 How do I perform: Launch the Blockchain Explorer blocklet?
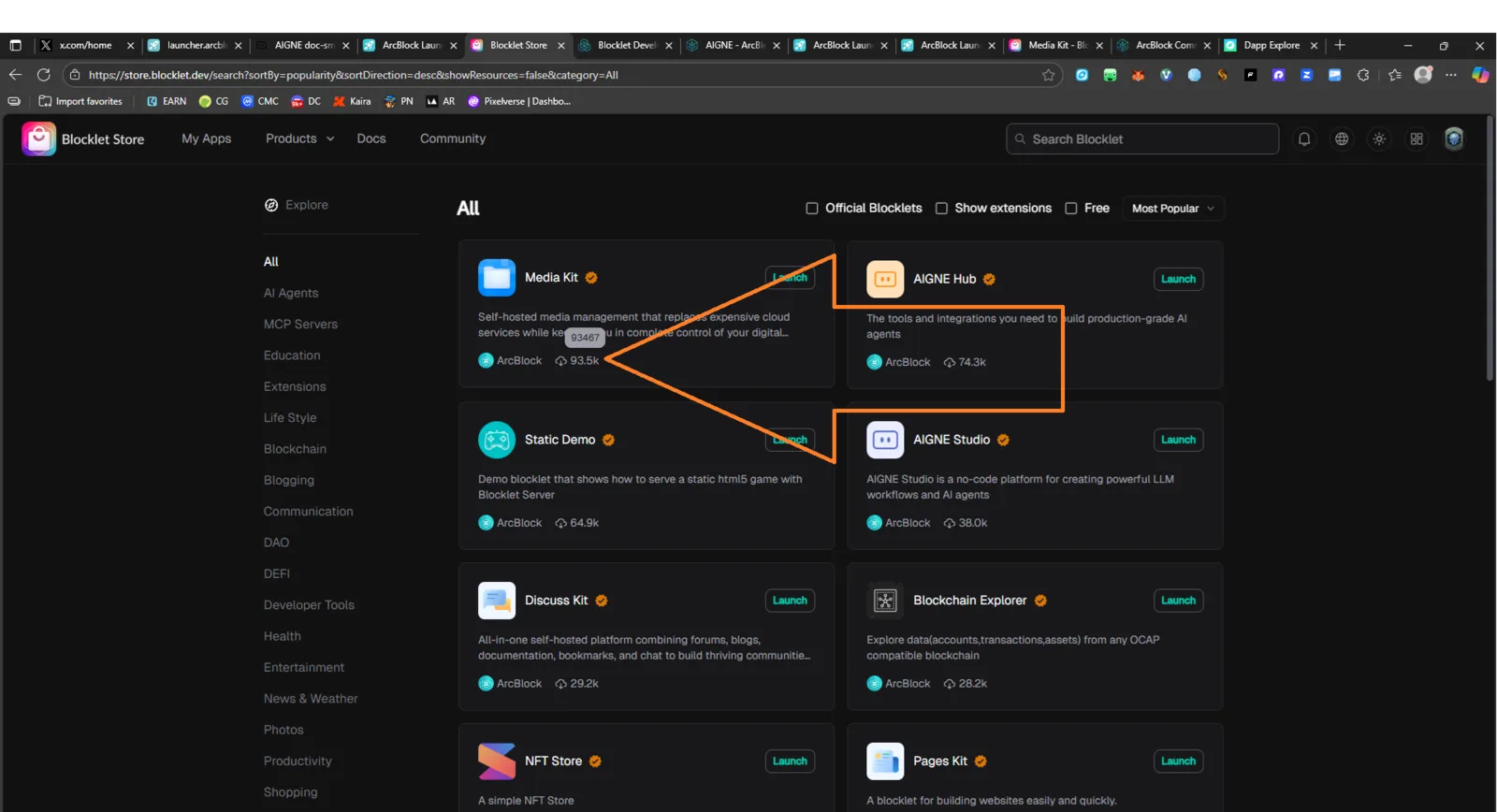point(1178,601)
